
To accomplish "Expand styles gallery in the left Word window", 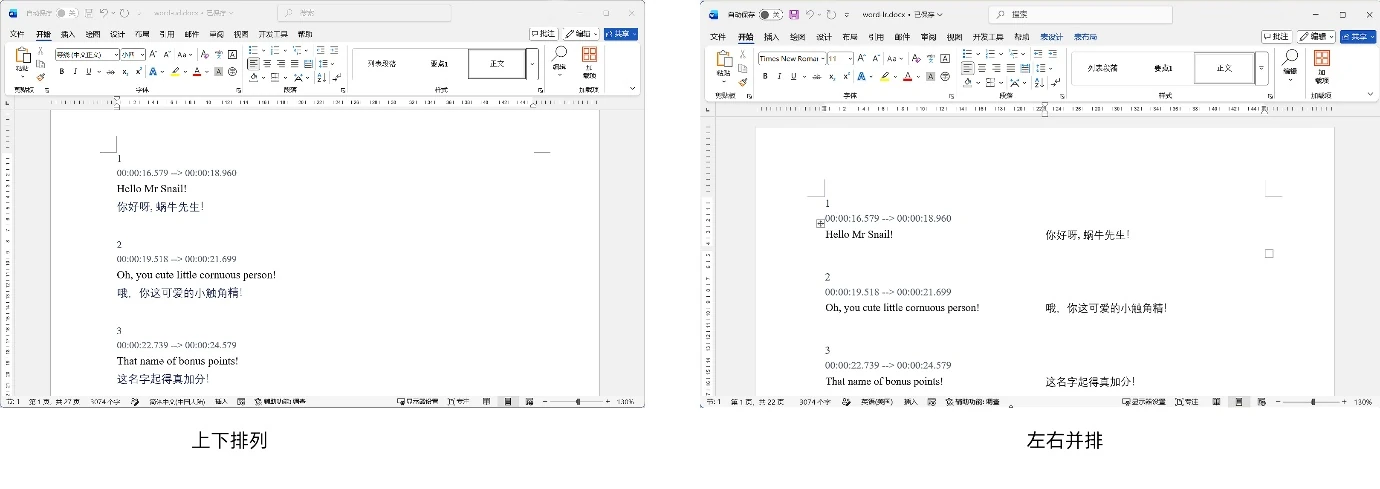I will pyautogui.click(x=532, y=63).
